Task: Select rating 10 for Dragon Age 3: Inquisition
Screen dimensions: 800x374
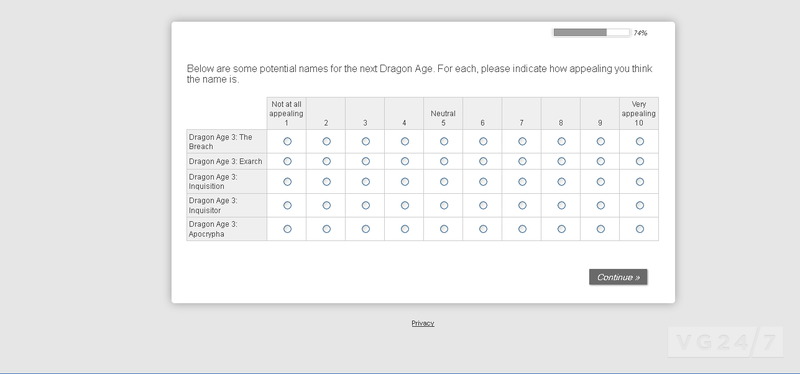Action: 640,182
